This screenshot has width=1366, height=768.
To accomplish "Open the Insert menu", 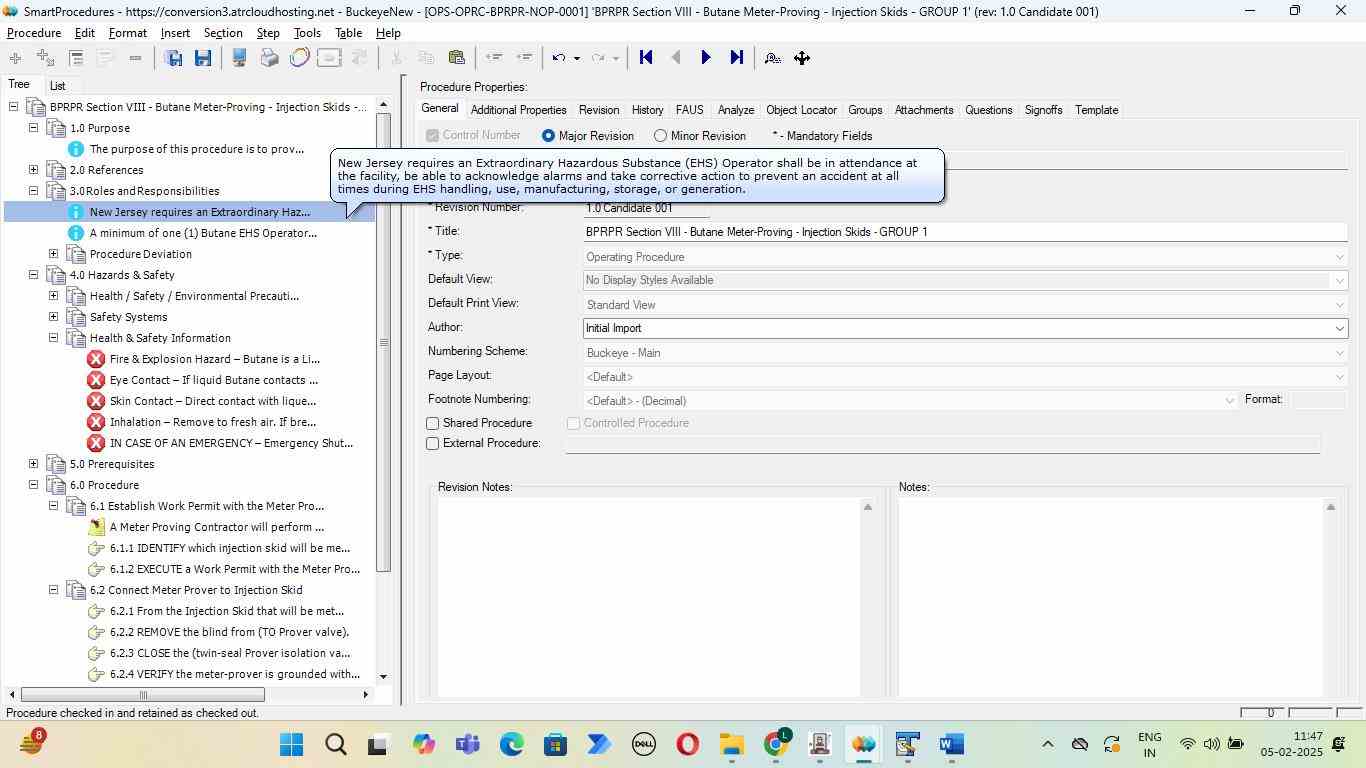I will point(175,33).
